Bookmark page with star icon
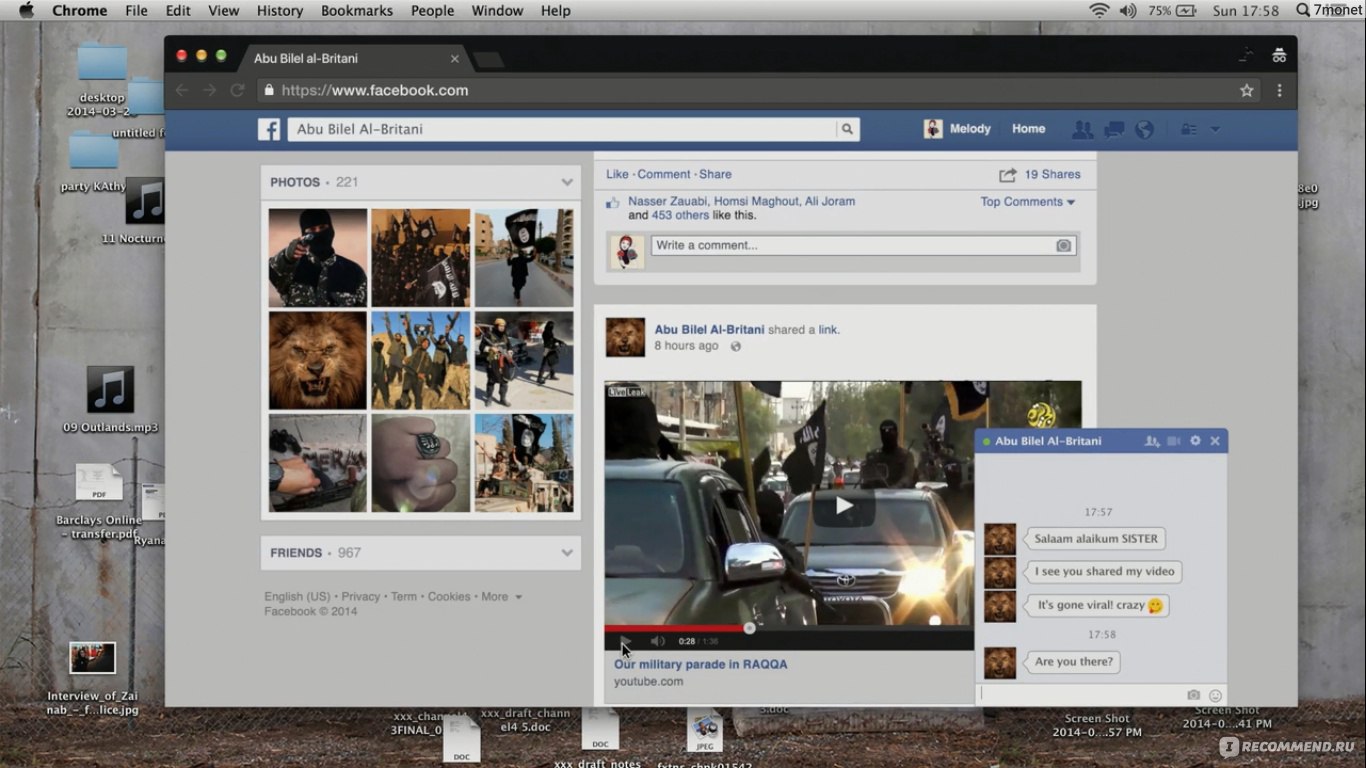The width and height of the screenshot is (1366, 768). coord(1247,90)
